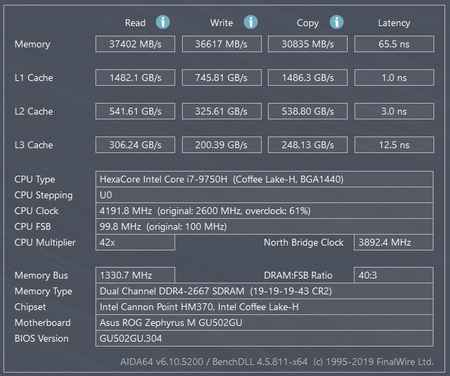Click the North Bridge Clock label
The height and width of the screenshot is (376, 450).
[x=304, y=243]
